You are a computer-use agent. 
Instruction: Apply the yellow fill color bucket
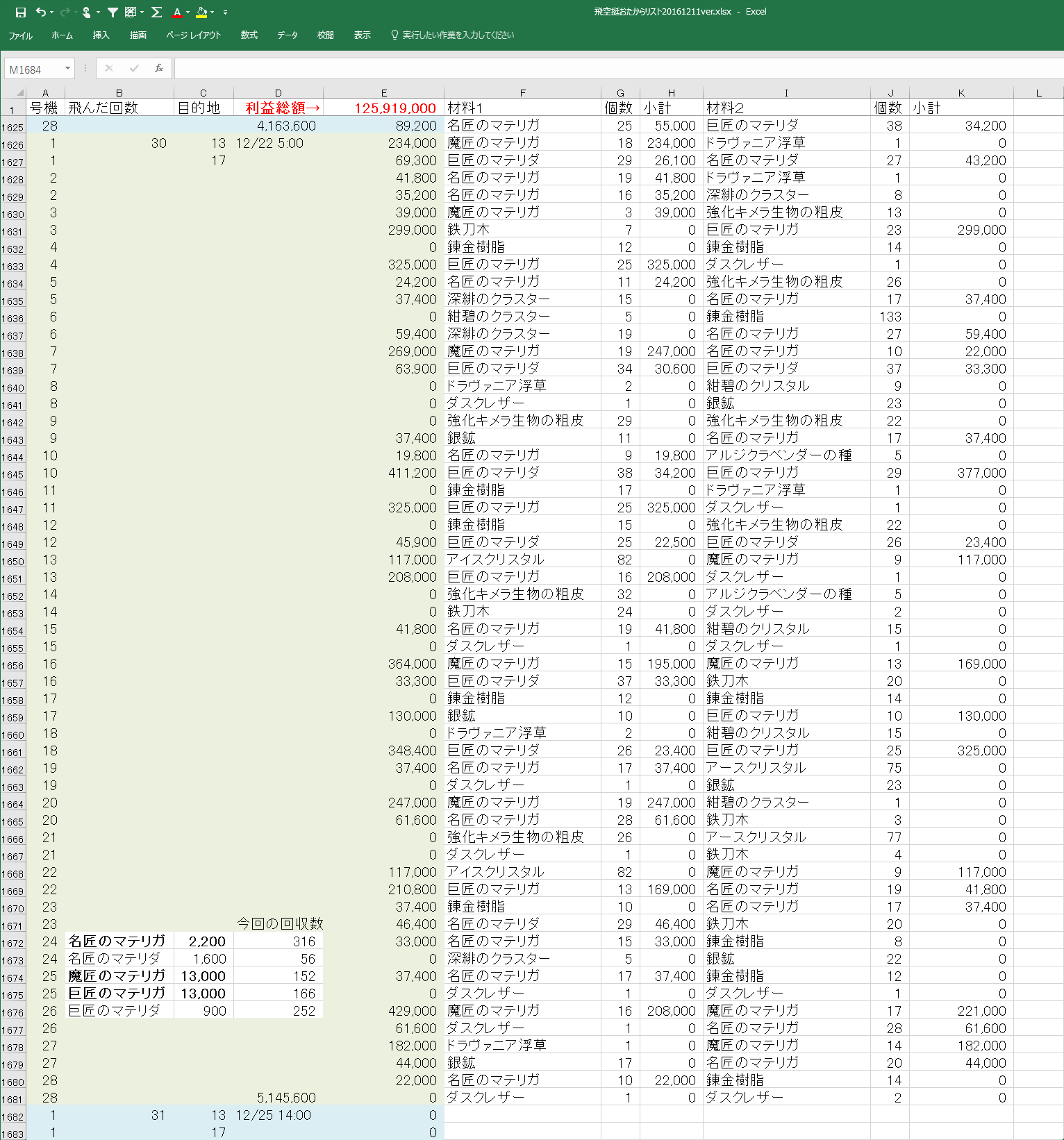(201, 12)
